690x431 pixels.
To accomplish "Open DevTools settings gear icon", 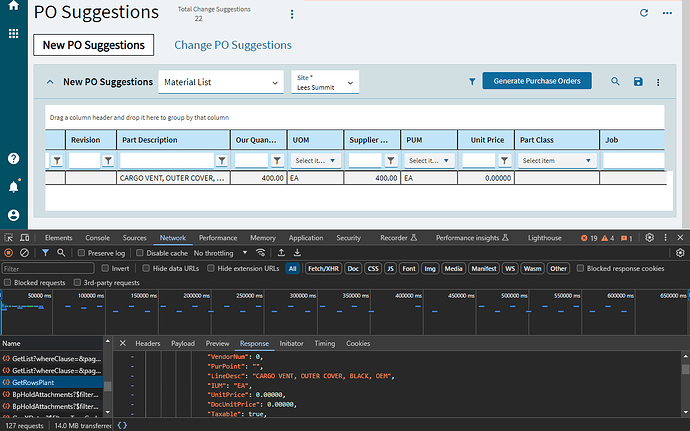I will click(x=650, y=238).
